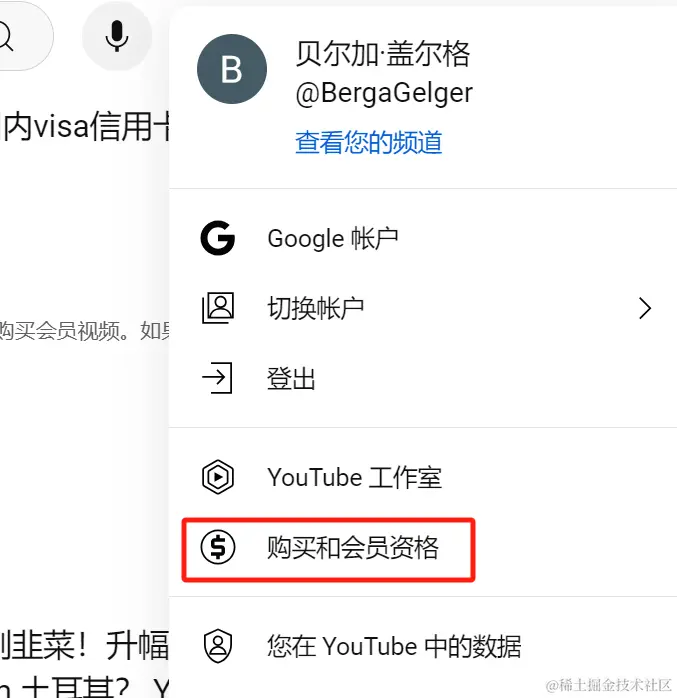Open YouTube 工作室 menu entry
This screenshot has height=698, width=677.
pos(423,477)
